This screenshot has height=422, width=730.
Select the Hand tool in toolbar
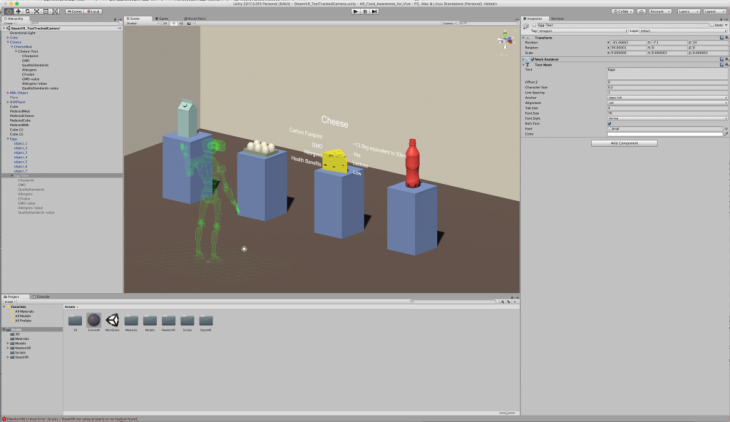click(x=7, y=11)
